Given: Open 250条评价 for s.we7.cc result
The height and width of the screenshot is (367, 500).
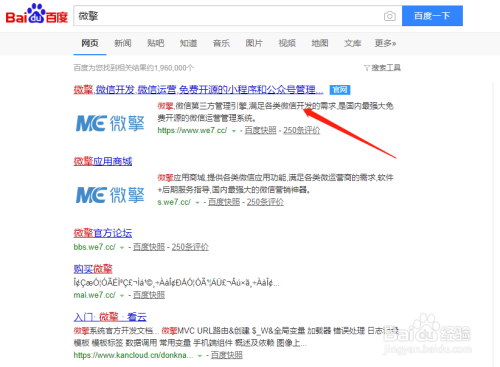Looking at the screenshot, I should 265,202.
